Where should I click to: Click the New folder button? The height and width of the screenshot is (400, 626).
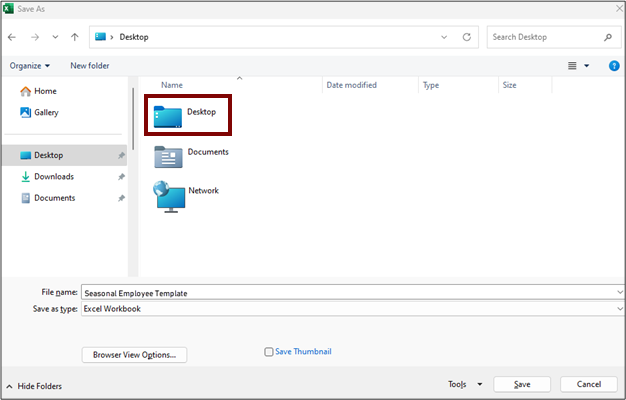[x=90, y=66]
